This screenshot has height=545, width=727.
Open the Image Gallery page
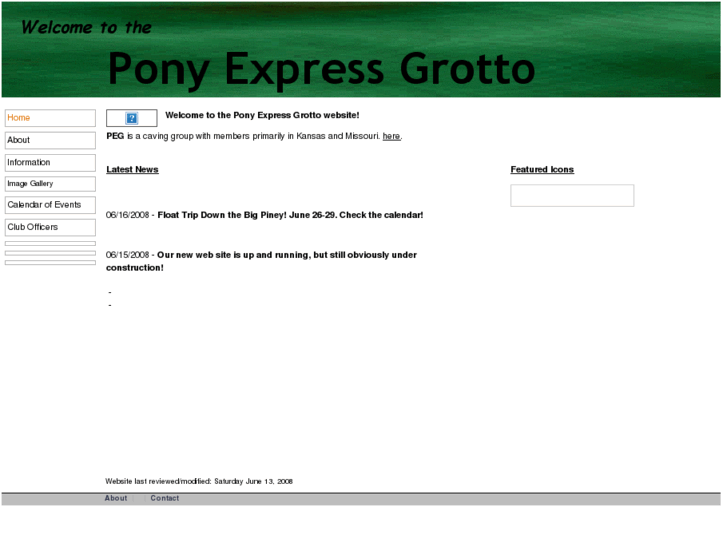(x=50, y=184)
